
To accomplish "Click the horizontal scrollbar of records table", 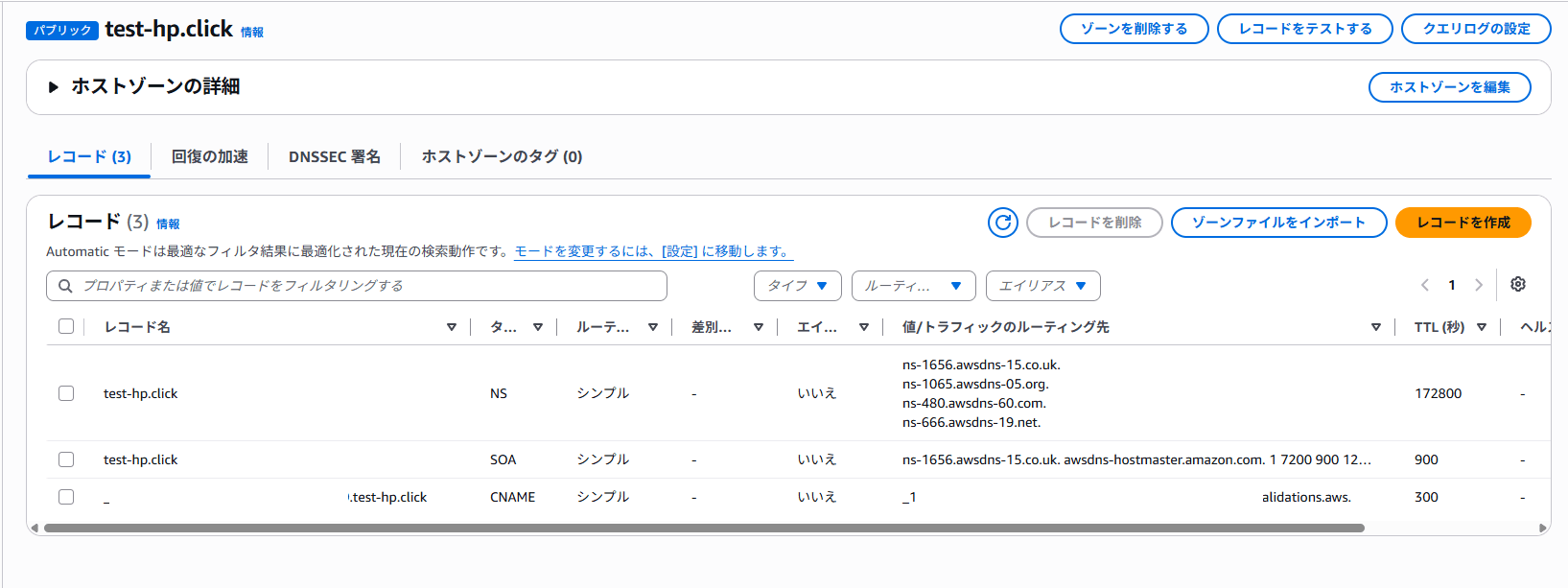I will coord(704,528).
